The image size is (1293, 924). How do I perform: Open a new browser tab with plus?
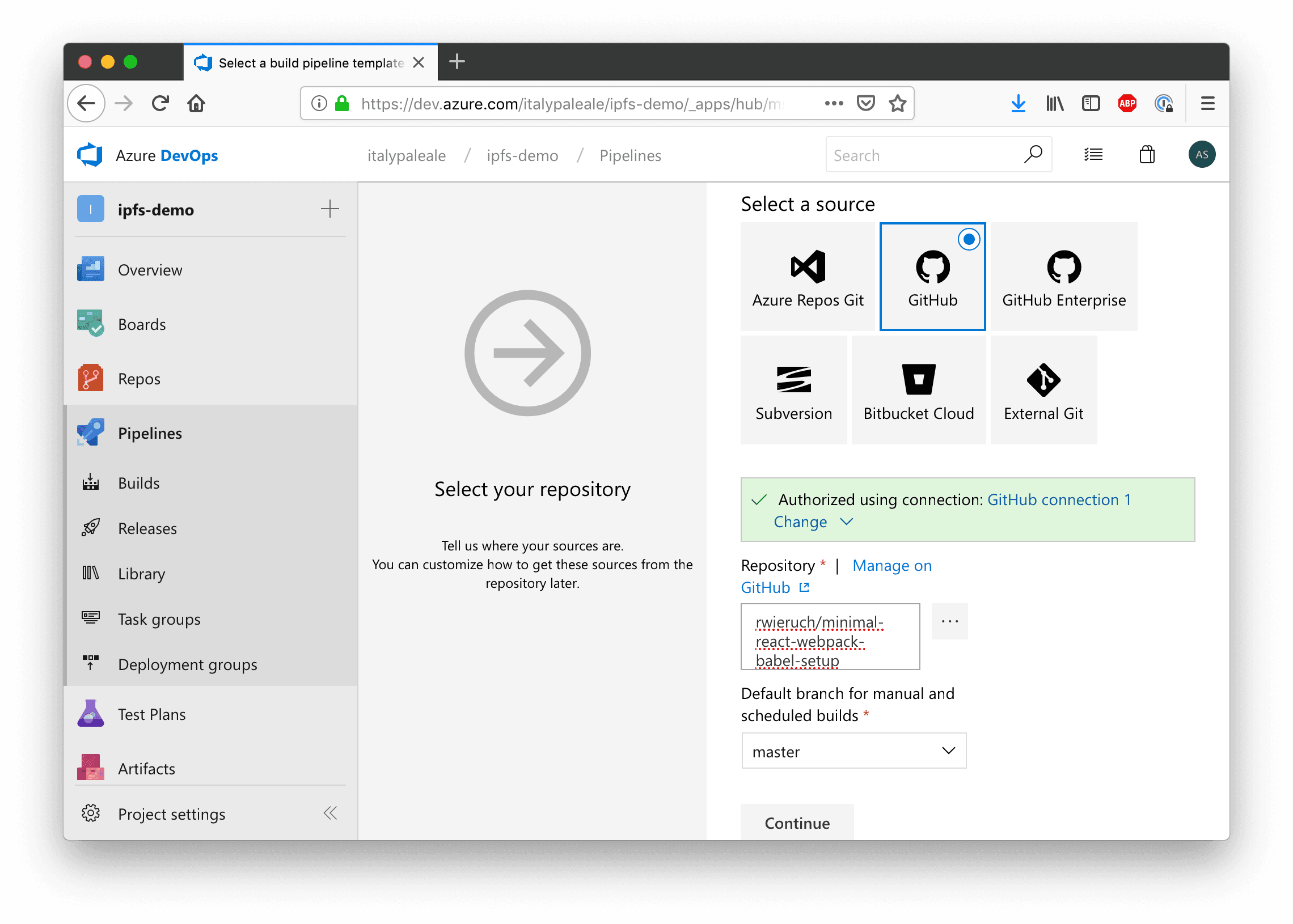pos(457,61)
